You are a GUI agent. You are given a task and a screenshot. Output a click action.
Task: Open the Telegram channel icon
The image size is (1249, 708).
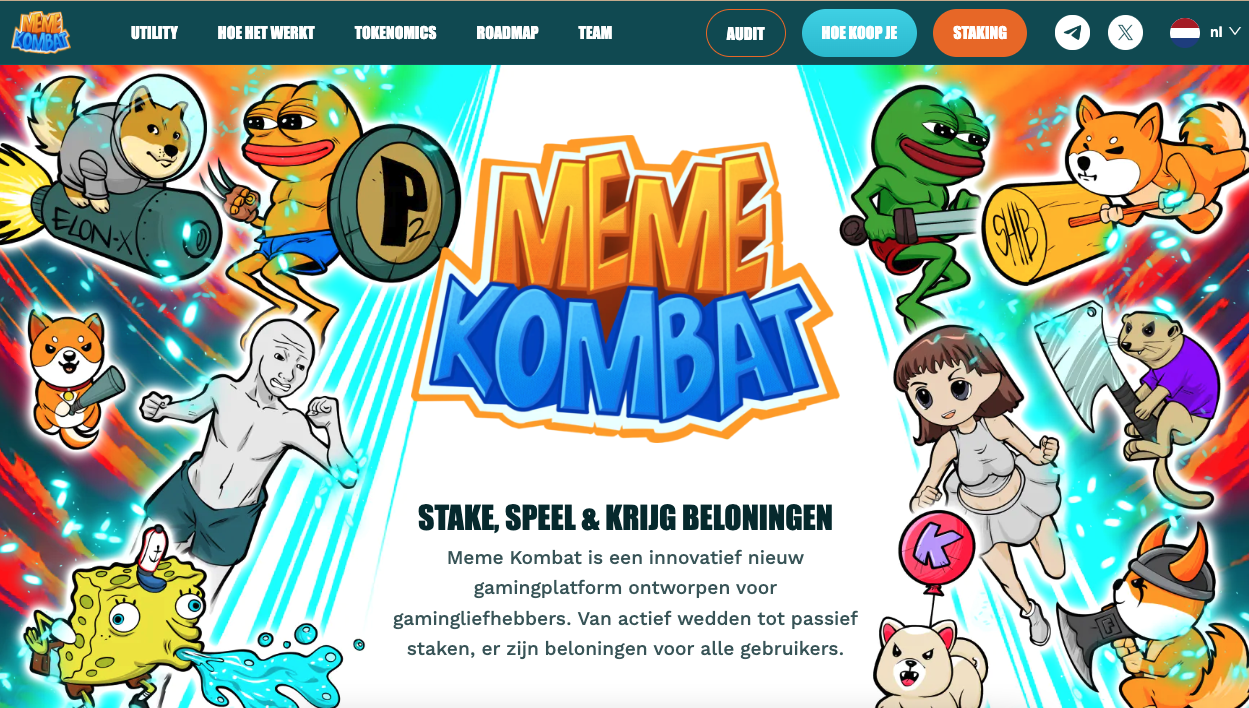[1073, 33]
